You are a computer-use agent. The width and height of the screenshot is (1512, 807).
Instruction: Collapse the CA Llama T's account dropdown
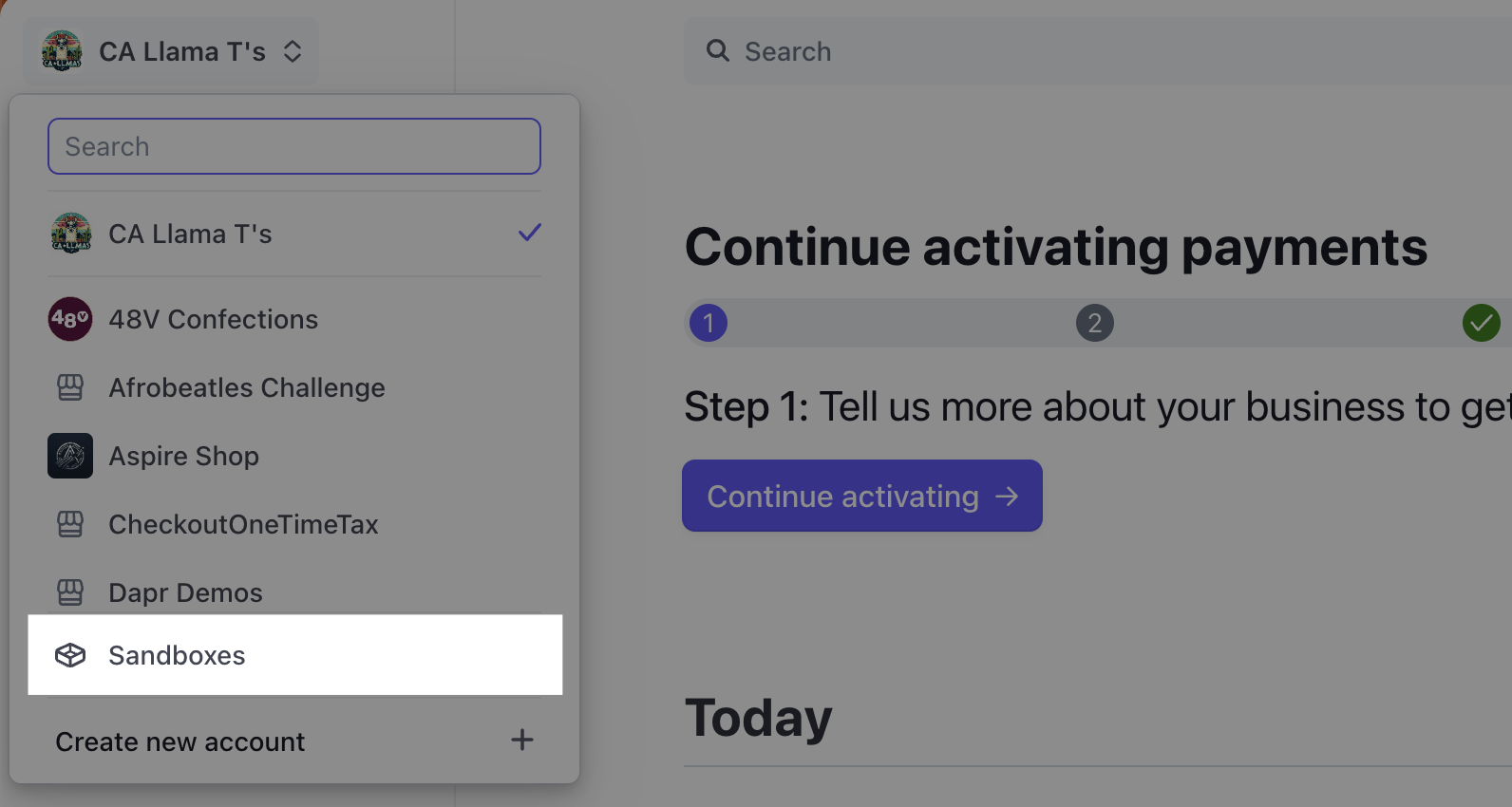(x=171, y=51)
